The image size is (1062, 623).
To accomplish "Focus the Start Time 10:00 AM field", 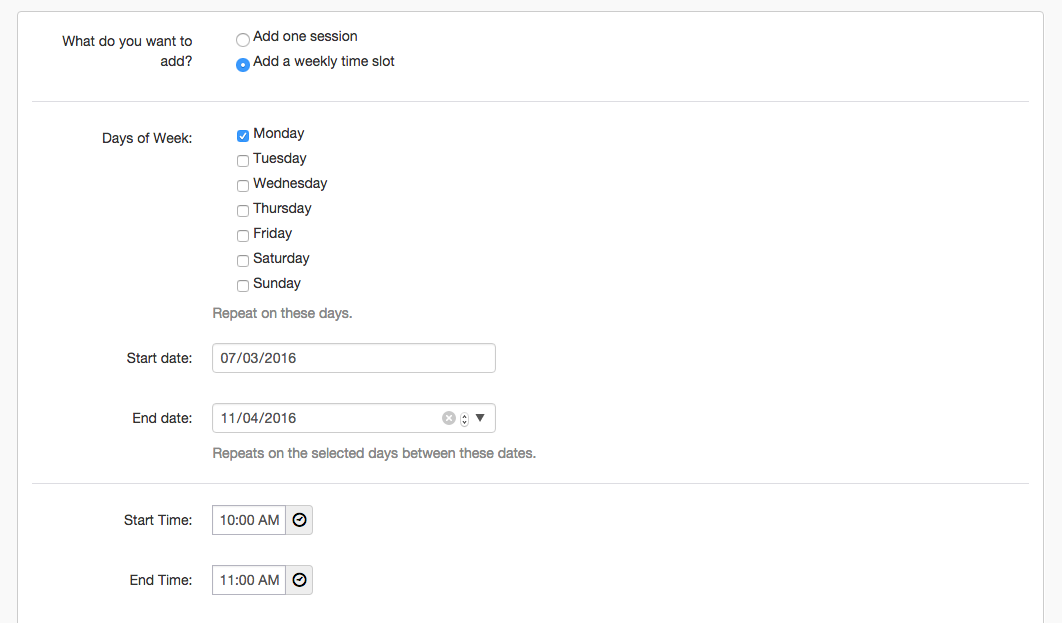I will pos(249,520).
